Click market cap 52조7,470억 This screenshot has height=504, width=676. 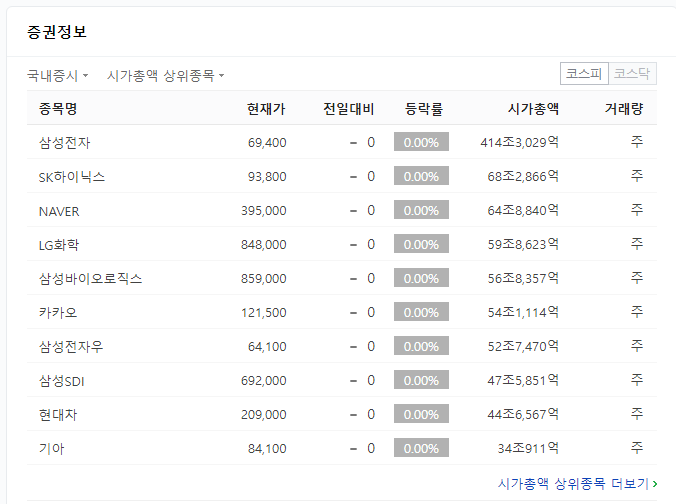point(523,347)
